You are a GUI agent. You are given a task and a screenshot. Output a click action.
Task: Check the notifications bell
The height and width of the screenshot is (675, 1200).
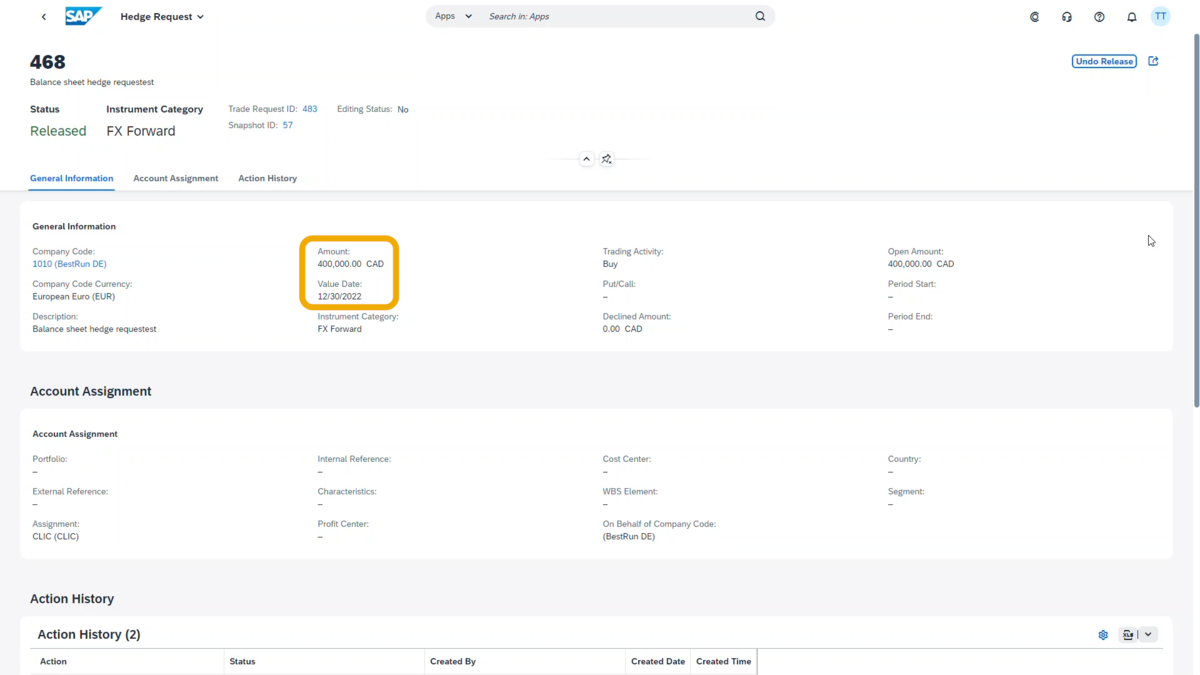tap(1131, 16)
